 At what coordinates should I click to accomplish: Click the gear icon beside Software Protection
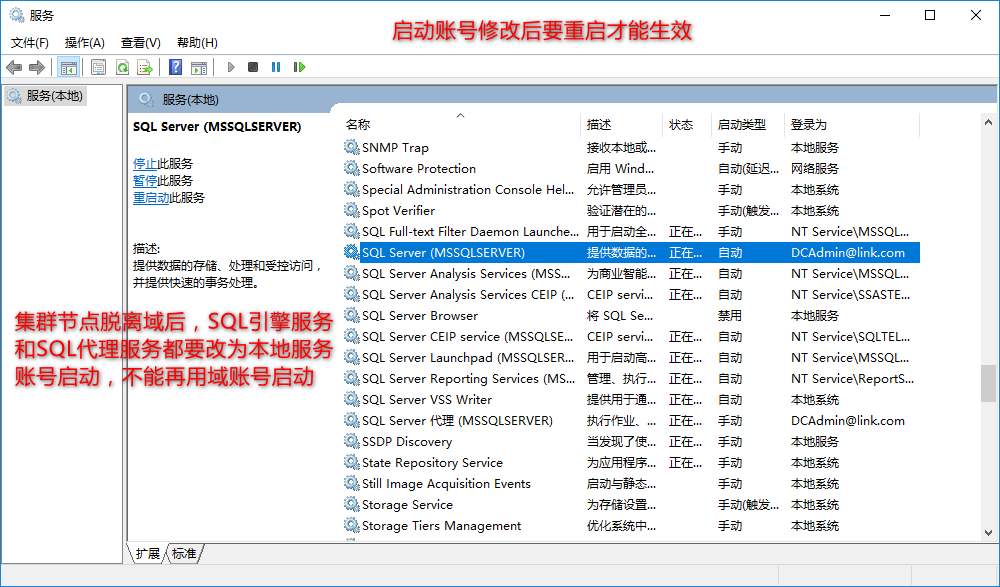click(351, 168)
